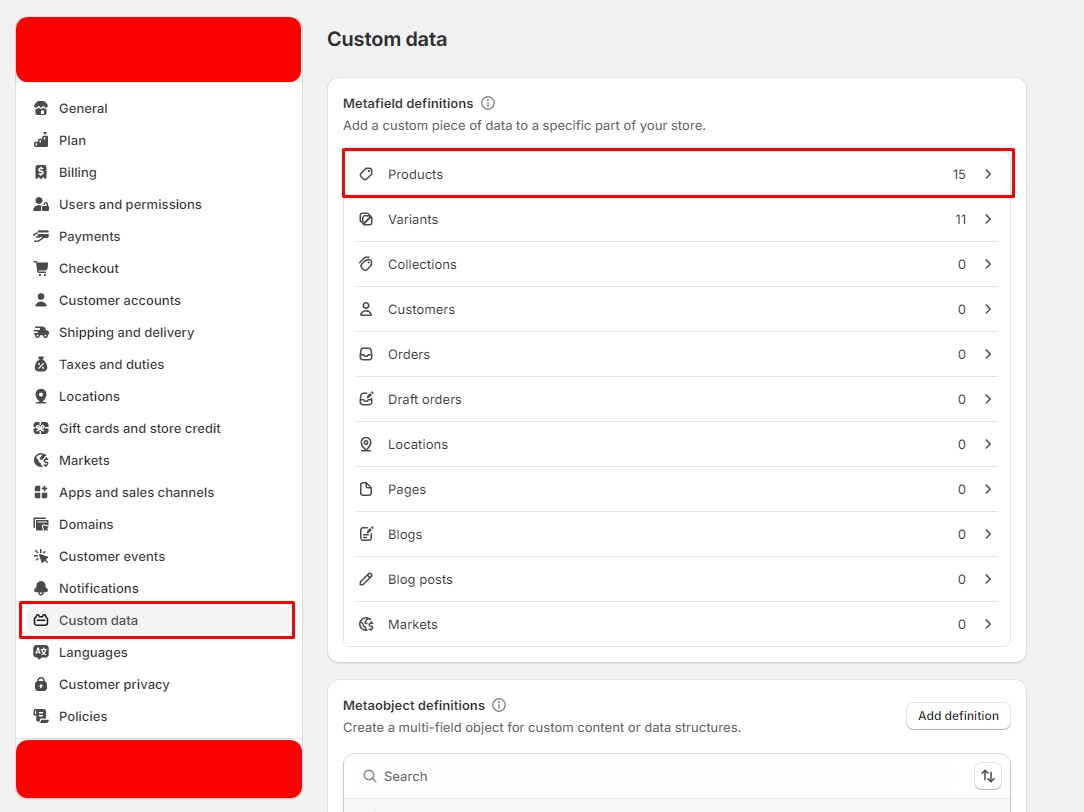The image size is (1084, 812).
Task: Expand the Variants metafield row chevron
Action: pos(988,219)
